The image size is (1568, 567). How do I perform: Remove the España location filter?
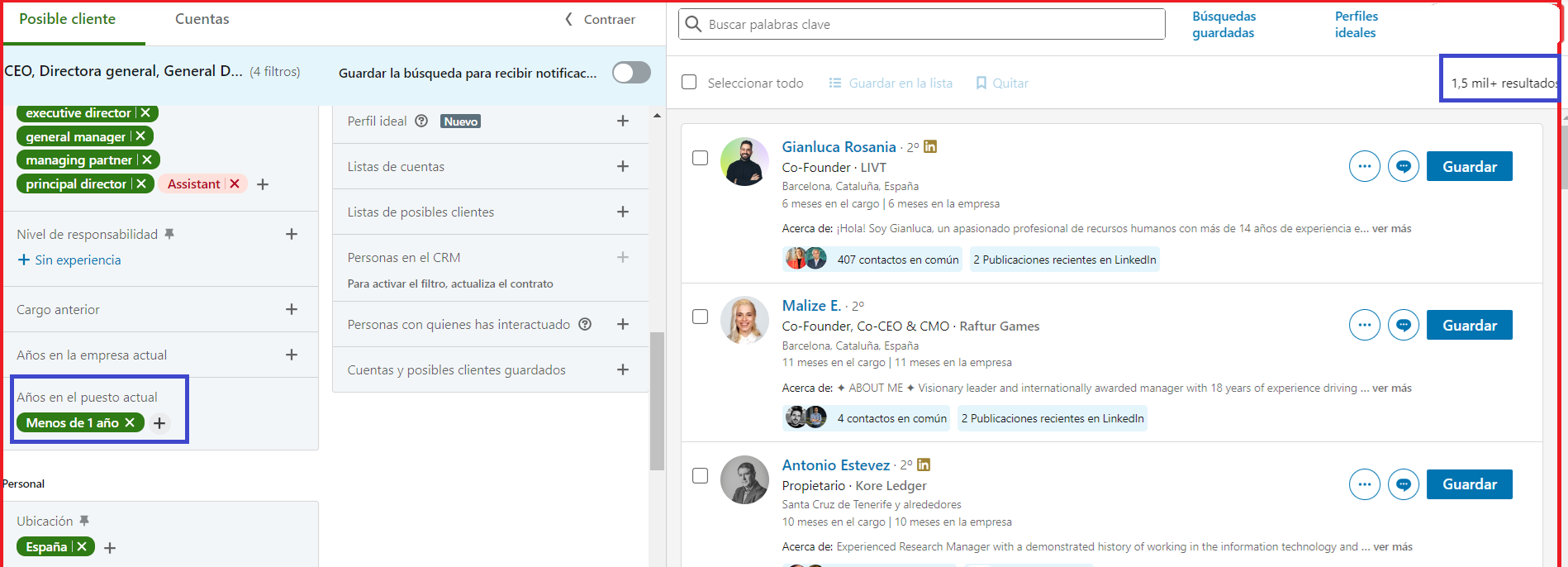[82, 546]
